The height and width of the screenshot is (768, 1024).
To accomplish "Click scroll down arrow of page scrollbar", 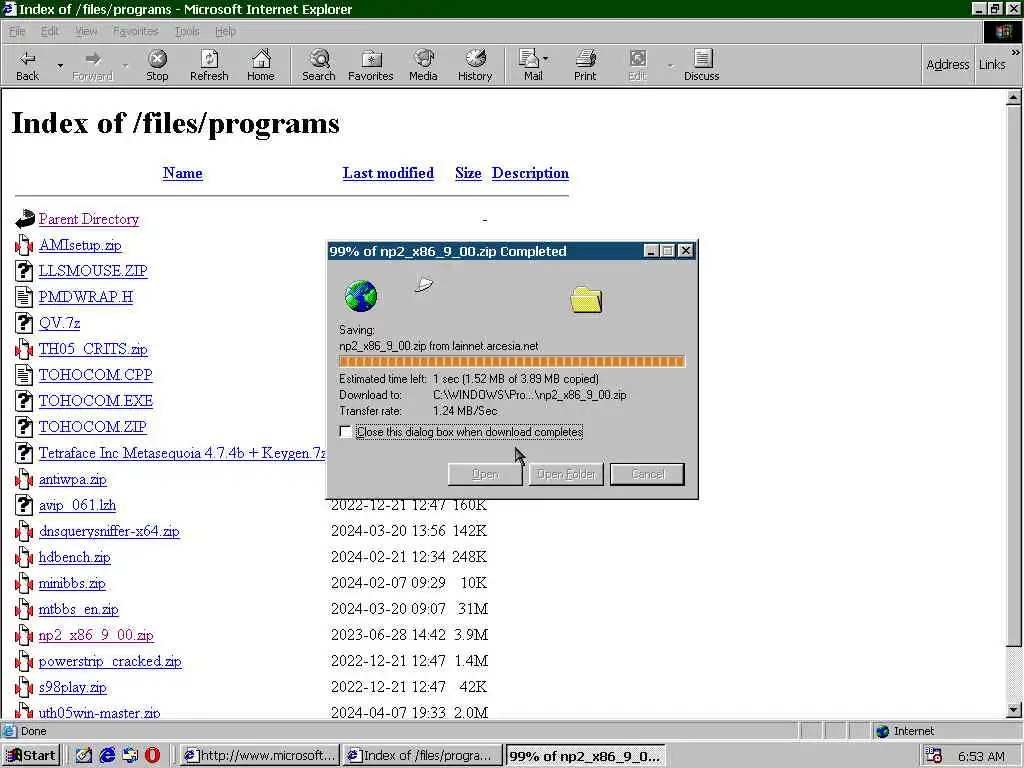I will [x=1013, y=711].
